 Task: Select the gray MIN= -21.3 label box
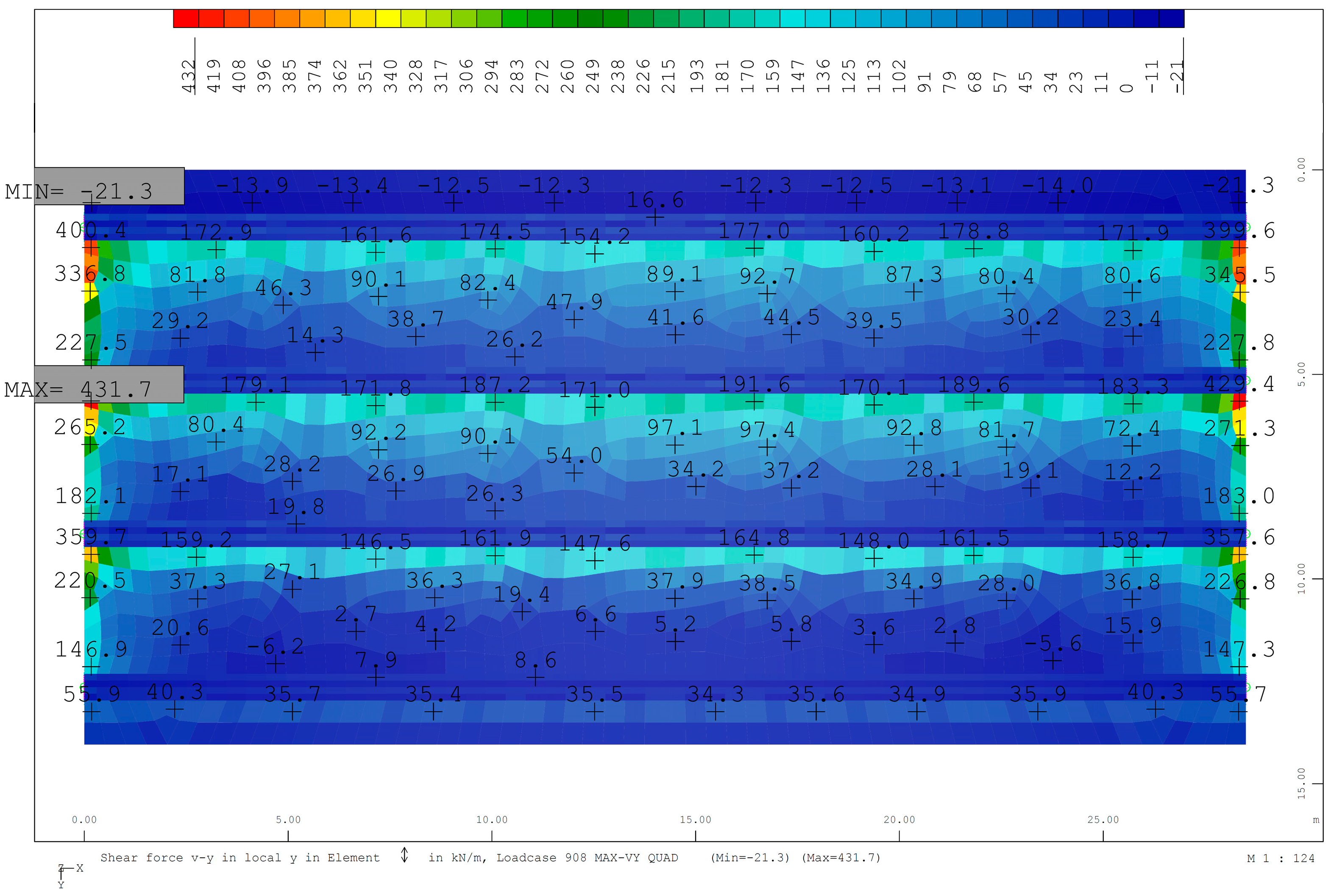coord(109,186)
